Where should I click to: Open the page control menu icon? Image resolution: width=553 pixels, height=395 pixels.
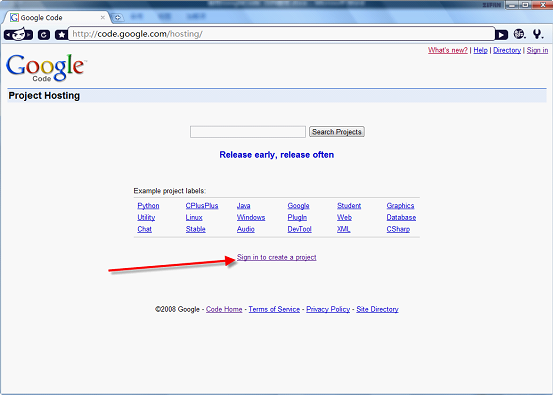click(x=519, y=34)
